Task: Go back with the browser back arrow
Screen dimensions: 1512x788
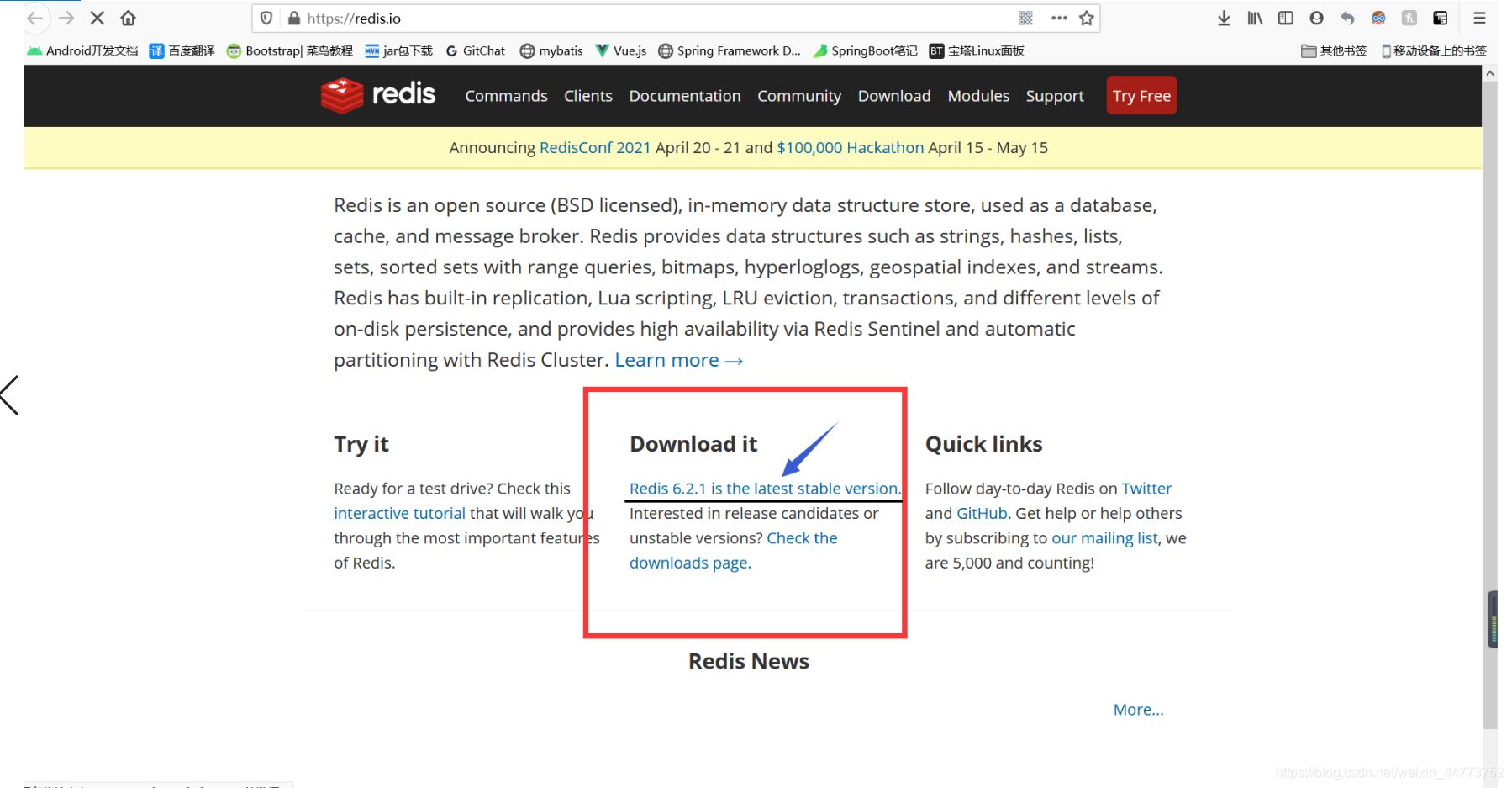Action: coord(34,18)
